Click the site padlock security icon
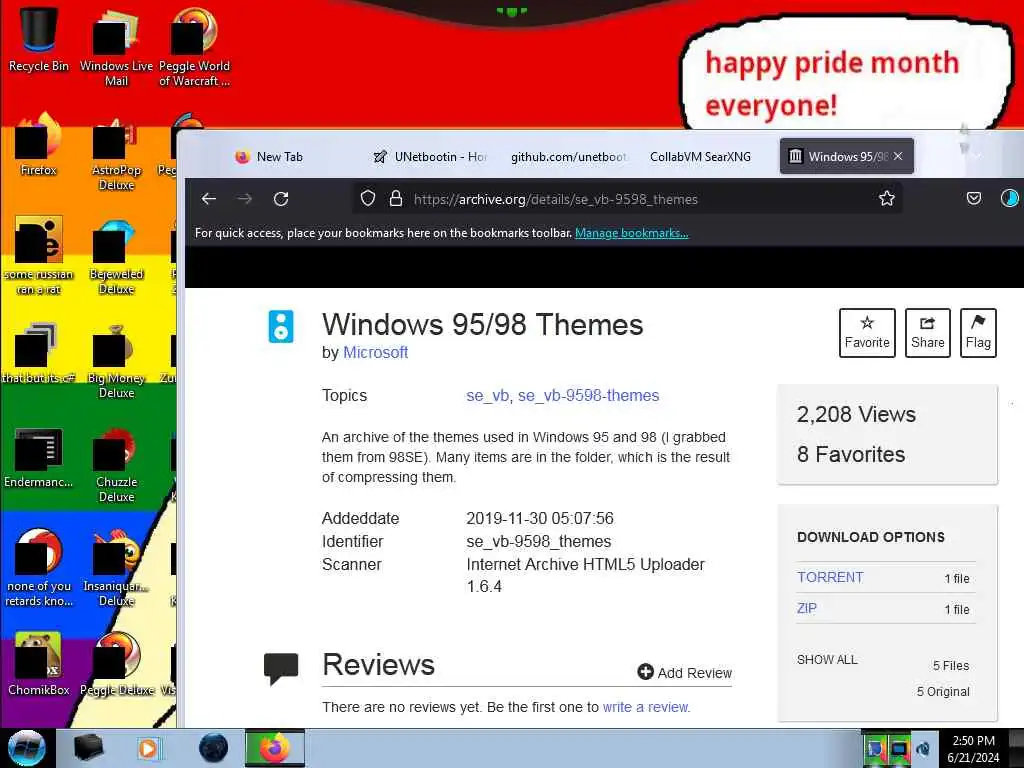 point(396,199)
